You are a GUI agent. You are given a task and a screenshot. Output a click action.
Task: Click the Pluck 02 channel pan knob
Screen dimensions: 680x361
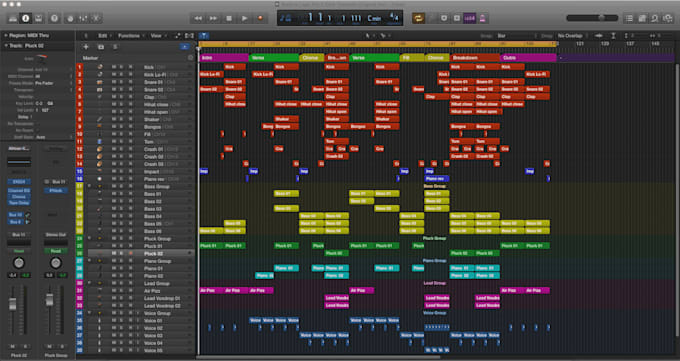(19, 263)
